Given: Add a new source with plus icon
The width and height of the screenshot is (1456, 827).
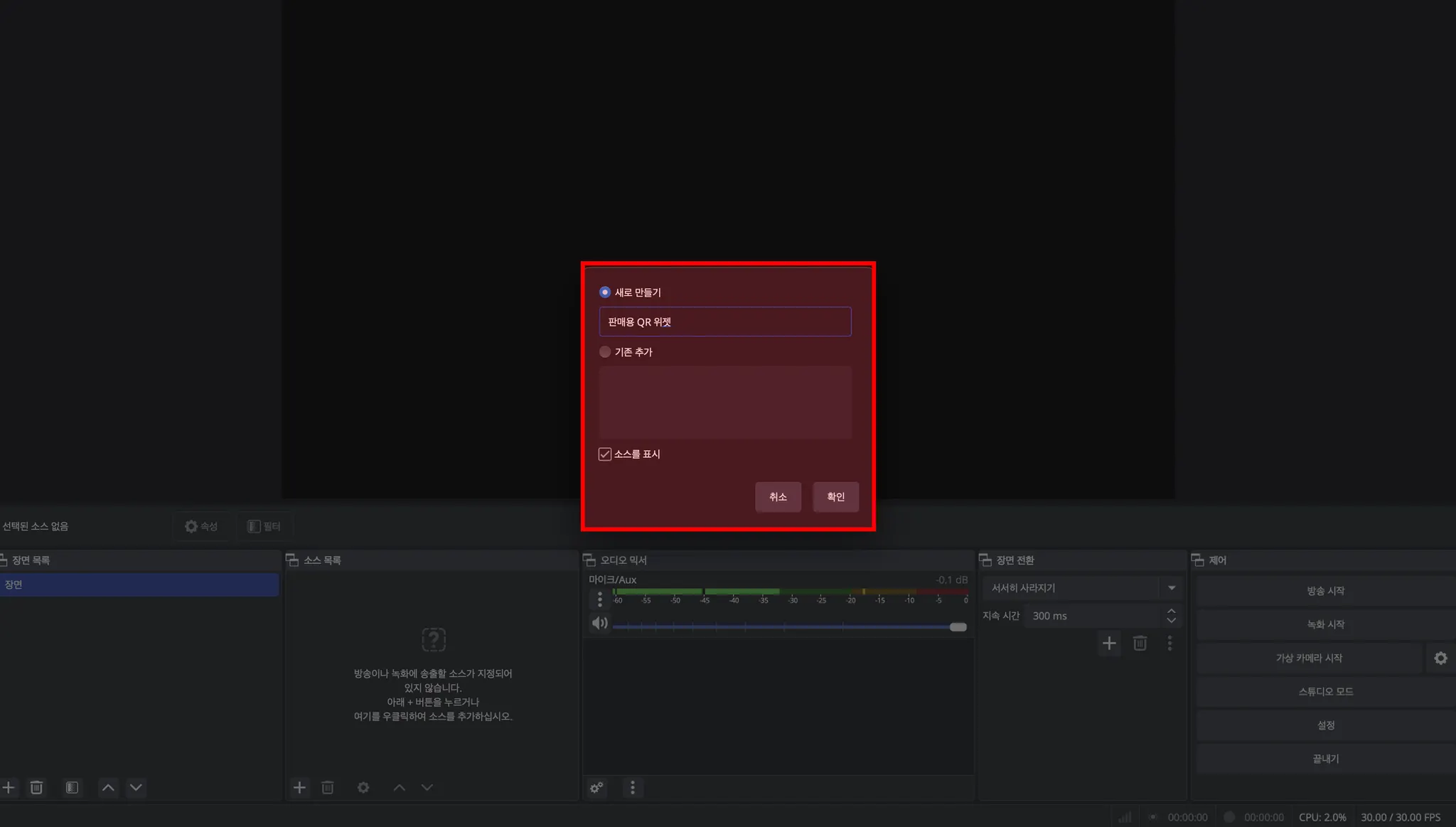Looking at the screenshot, I should [x=299, y=787].
